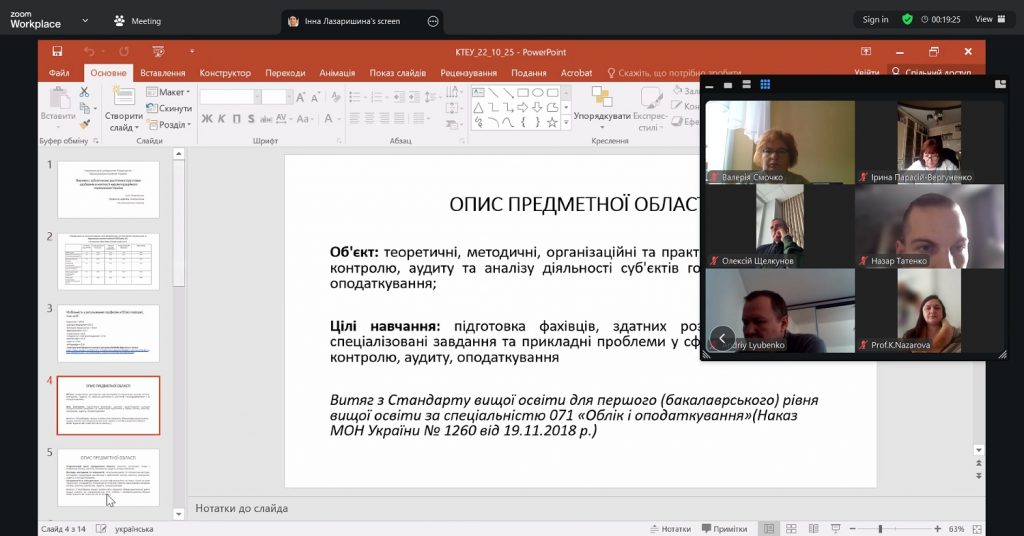Image resolution: width=1024 pixels, height=536 pixels.
Task: Switch to the Анімація tab
Action: point(337,73)
